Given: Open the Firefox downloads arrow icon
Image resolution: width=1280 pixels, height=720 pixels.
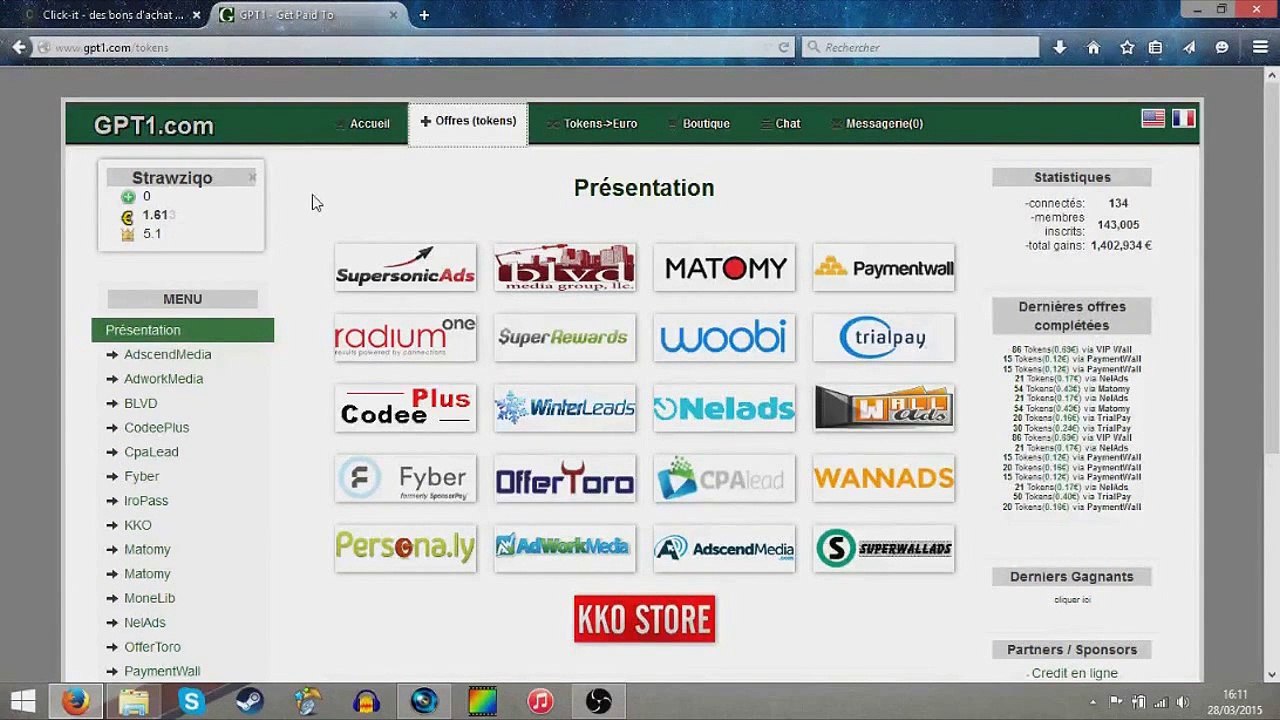Looking at the screenshot, I should 1060,47.
